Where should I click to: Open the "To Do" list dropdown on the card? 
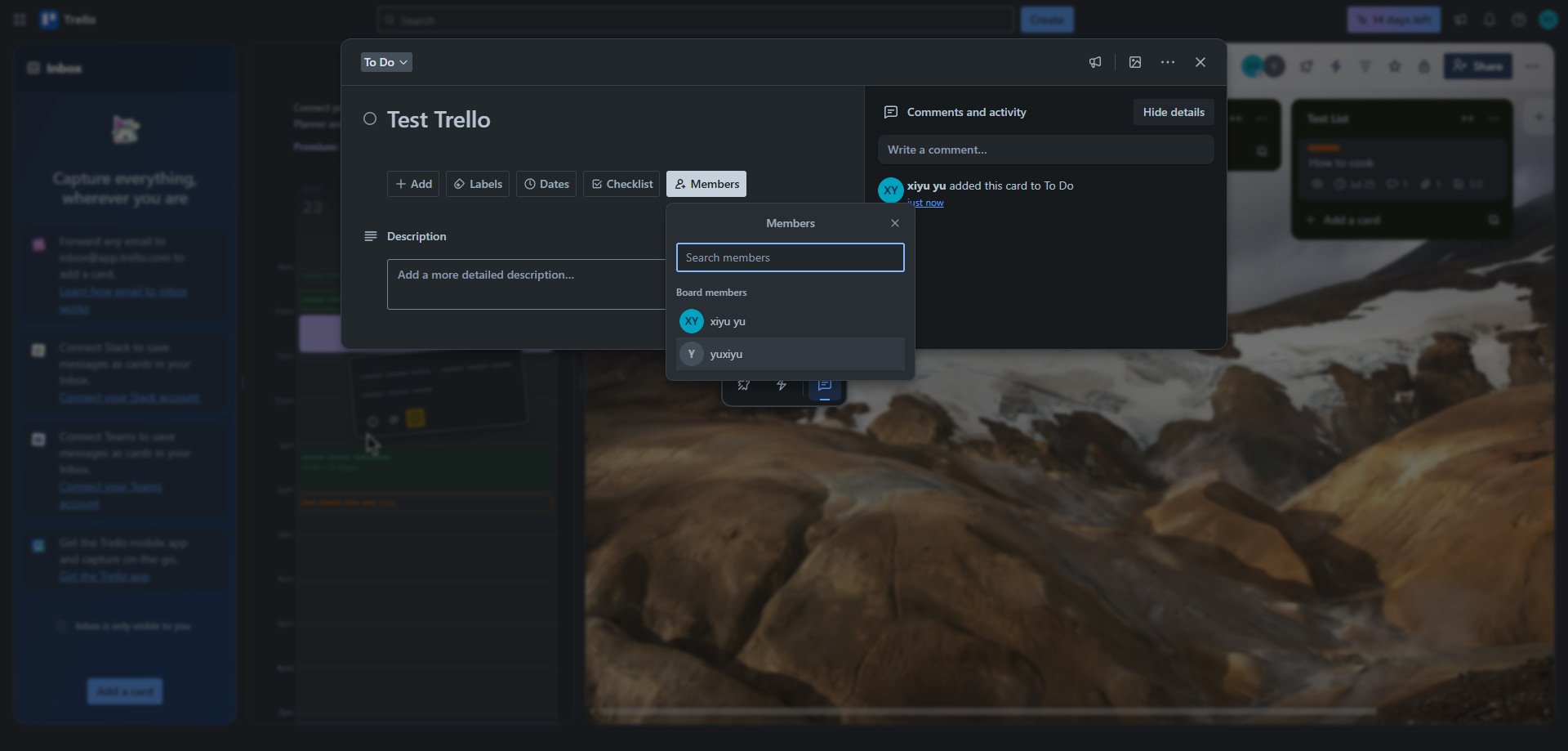(x=386, y=62)
